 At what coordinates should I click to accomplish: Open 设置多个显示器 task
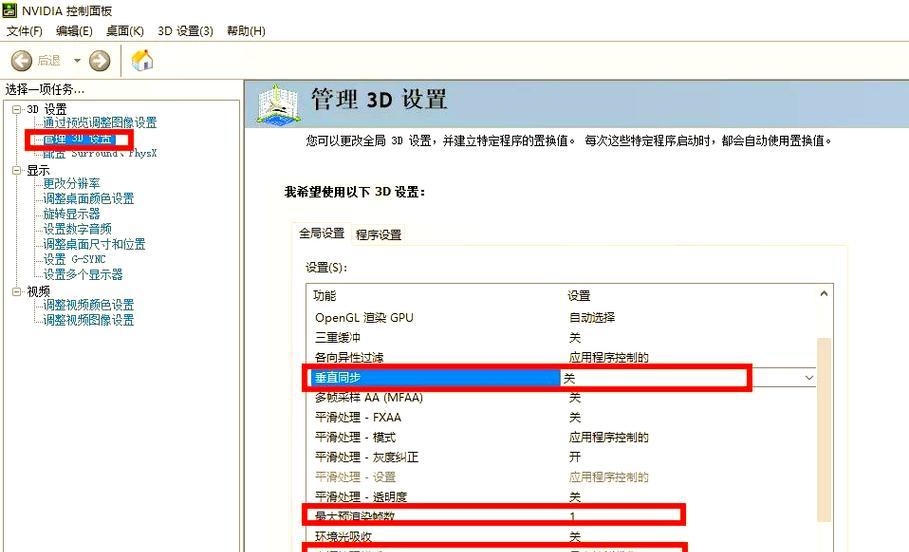[83, 274]
